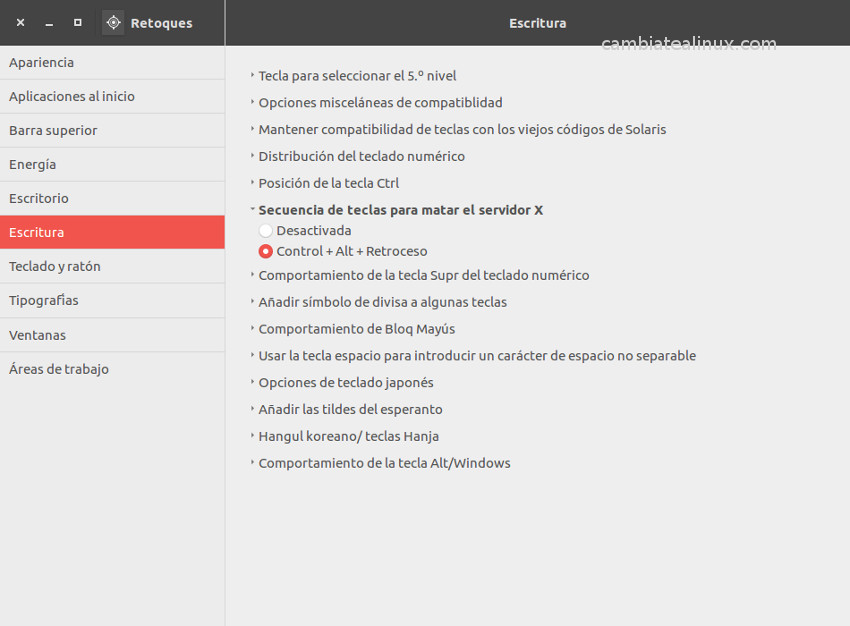Maximize the Retoques window
Viewport: 850px width, 626px height.
click(x=78, y=23)
